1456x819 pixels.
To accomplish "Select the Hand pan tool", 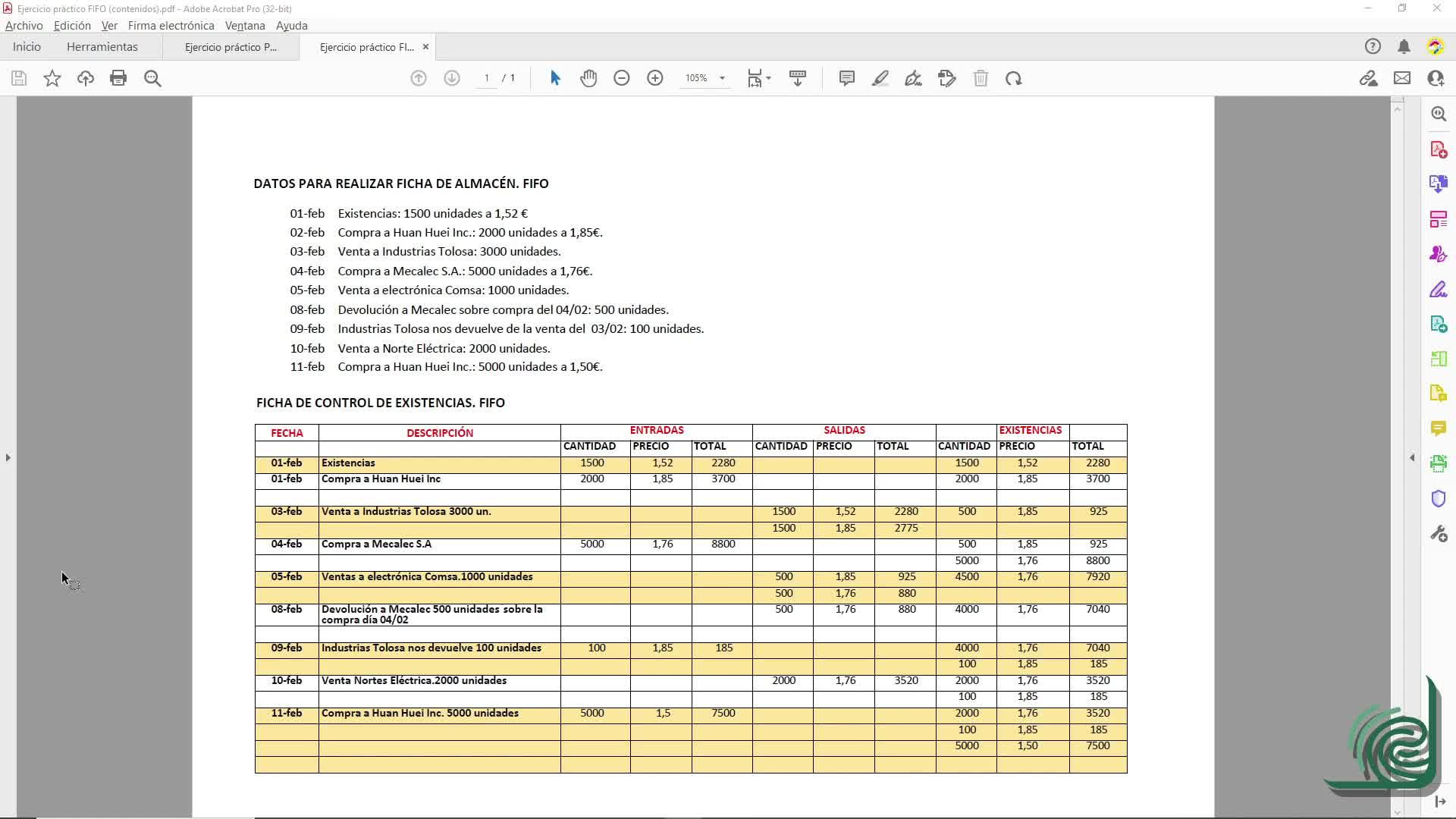I will click(x=588, y=78).
